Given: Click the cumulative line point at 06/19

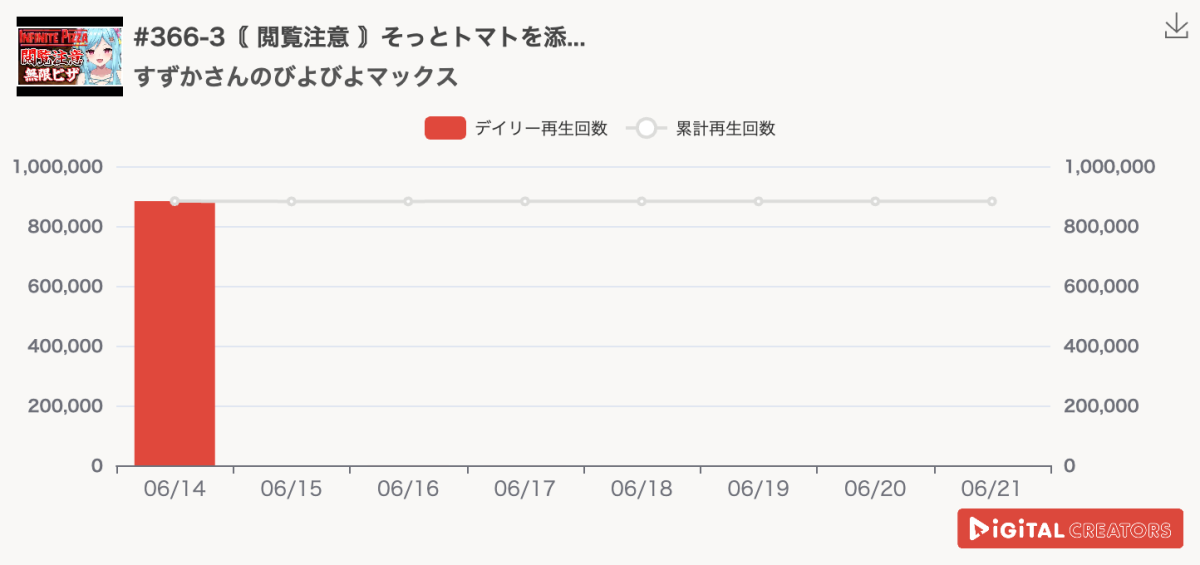Looking at the screenshot, I should tap(759, 201).
